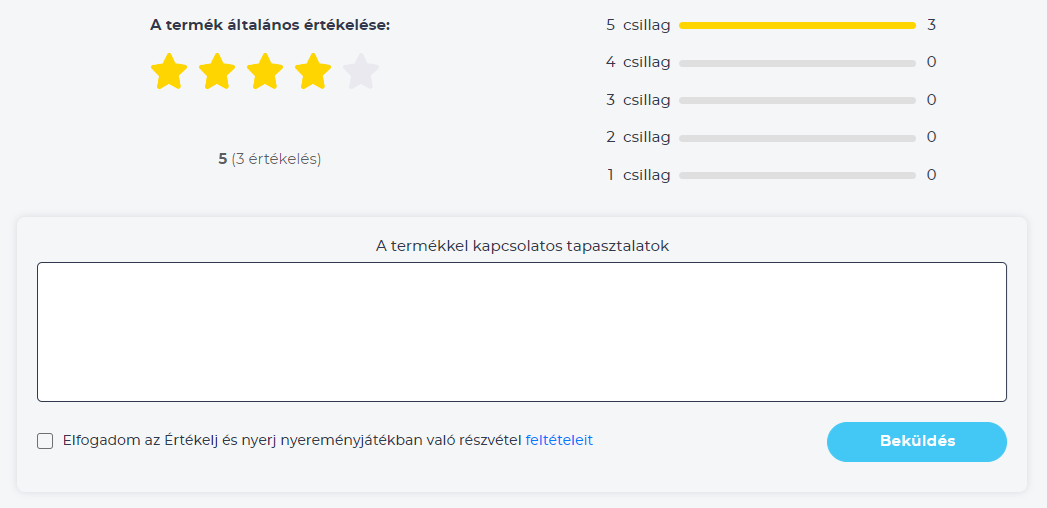Submit review with Beküldés button

tap(917, 442)
